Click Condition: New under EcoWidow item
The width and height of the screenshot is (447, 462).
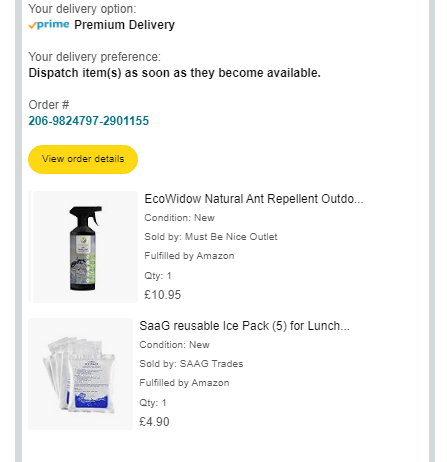click(x=179, y=218)
